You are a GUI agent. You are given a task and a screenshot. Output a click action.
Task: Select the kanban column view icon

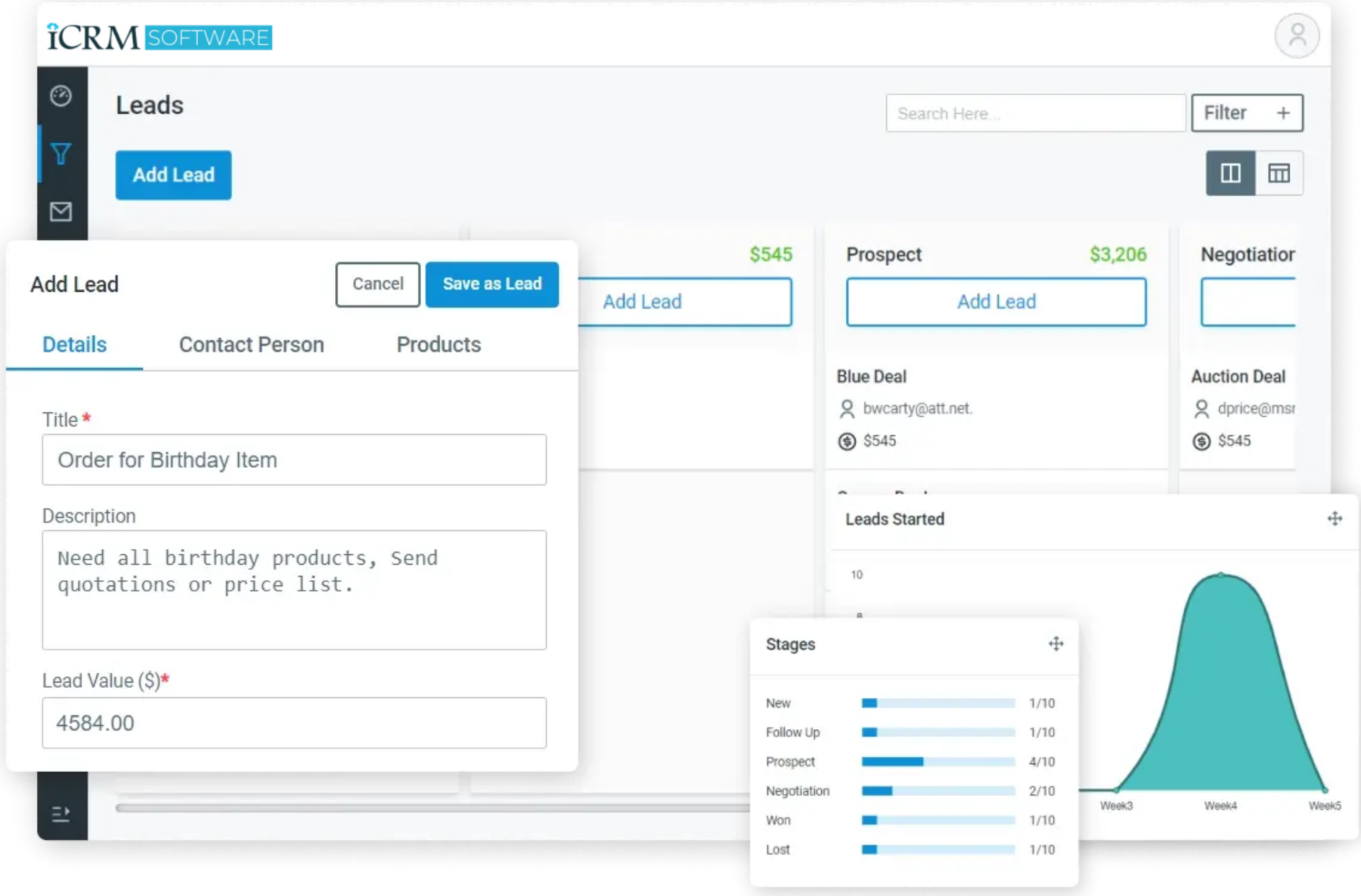tap(1230, 173)
